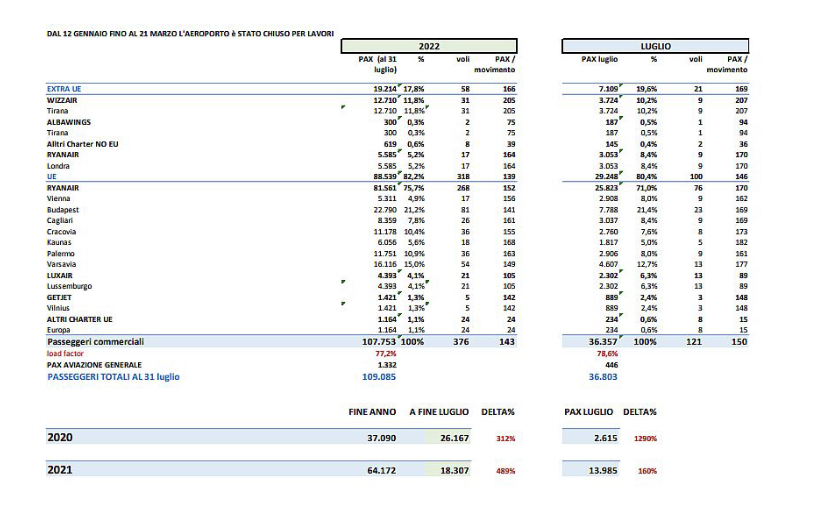Click the FINE ANNO column header

372,411
